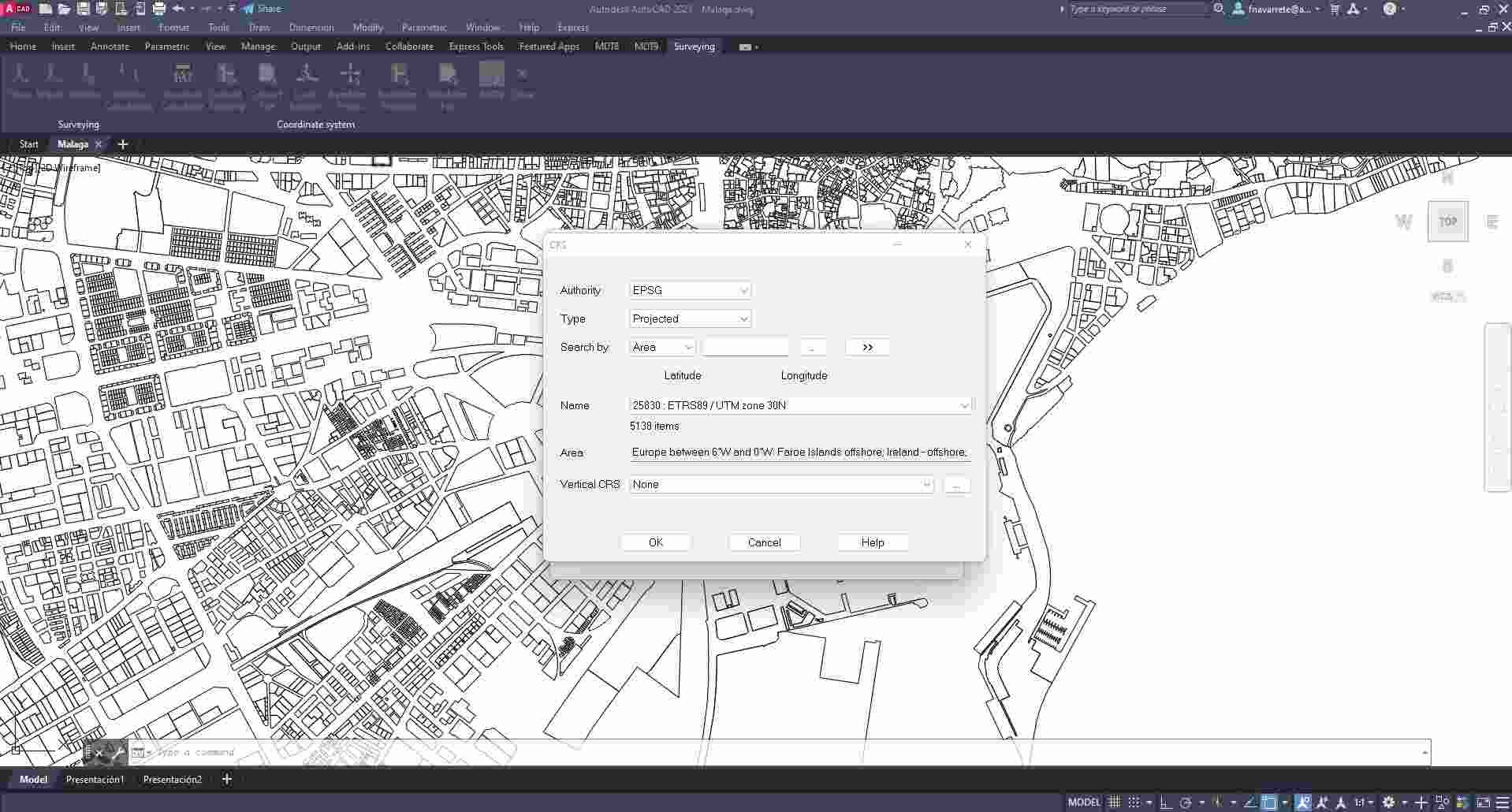Viewport: 1512px width, 812px height.
Task: Click Cancel in the CRS dialog
Action: 764,542
